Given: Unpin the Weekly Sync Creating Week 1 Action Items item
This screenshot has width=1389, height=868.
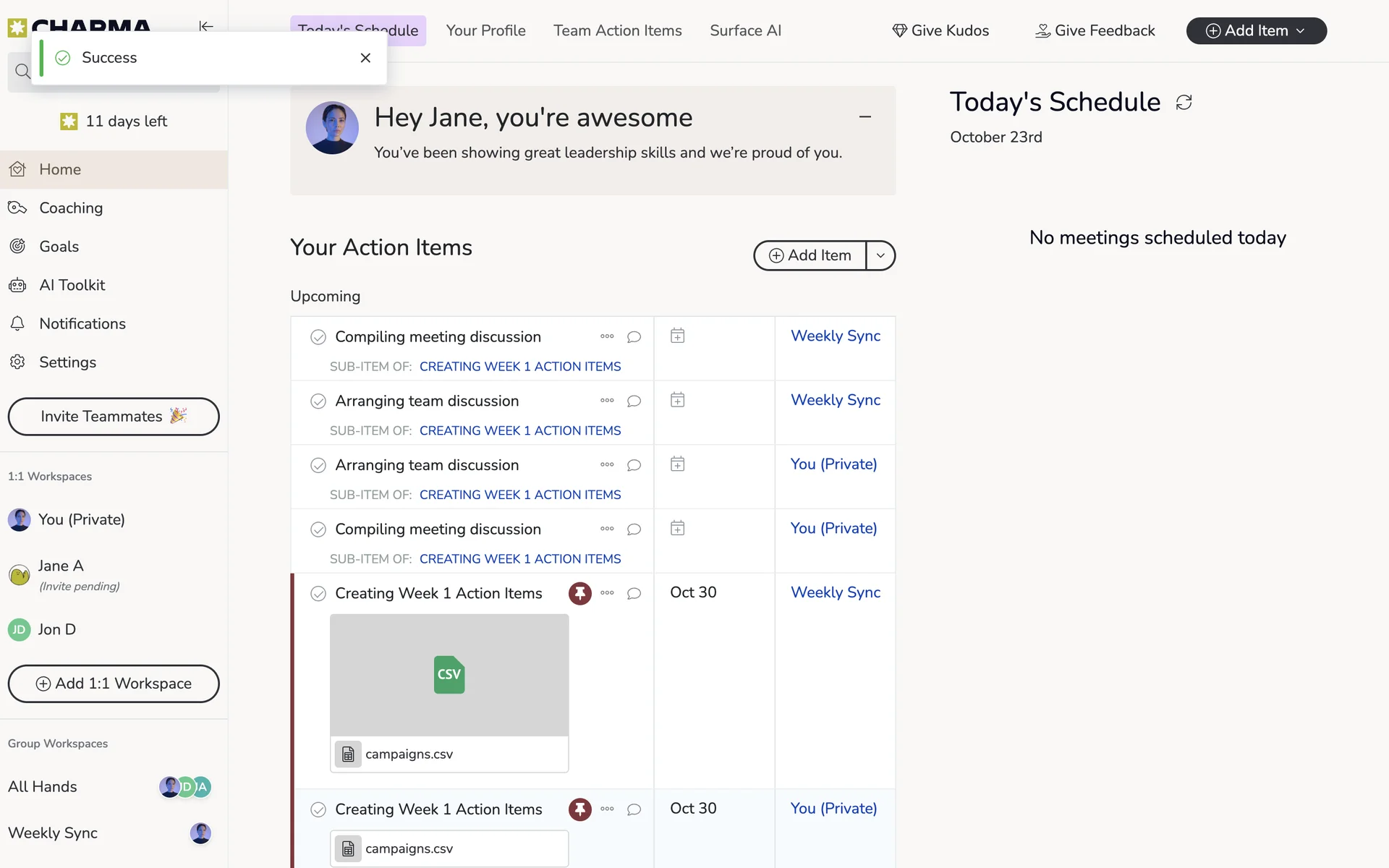Looking at the screenshot, I should (579, 593).
